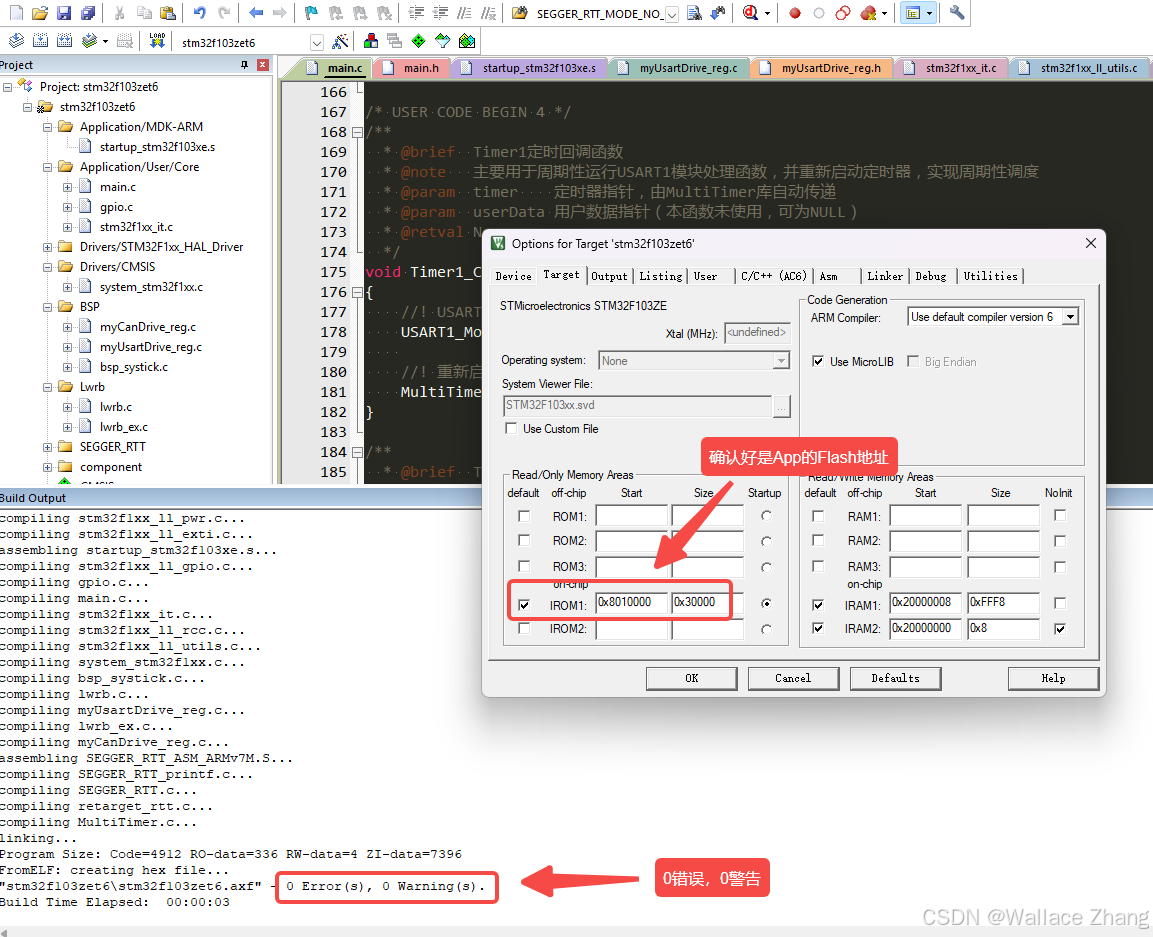
Task: Insert a breakpoint with red dot icon
Action: [795, 13]
